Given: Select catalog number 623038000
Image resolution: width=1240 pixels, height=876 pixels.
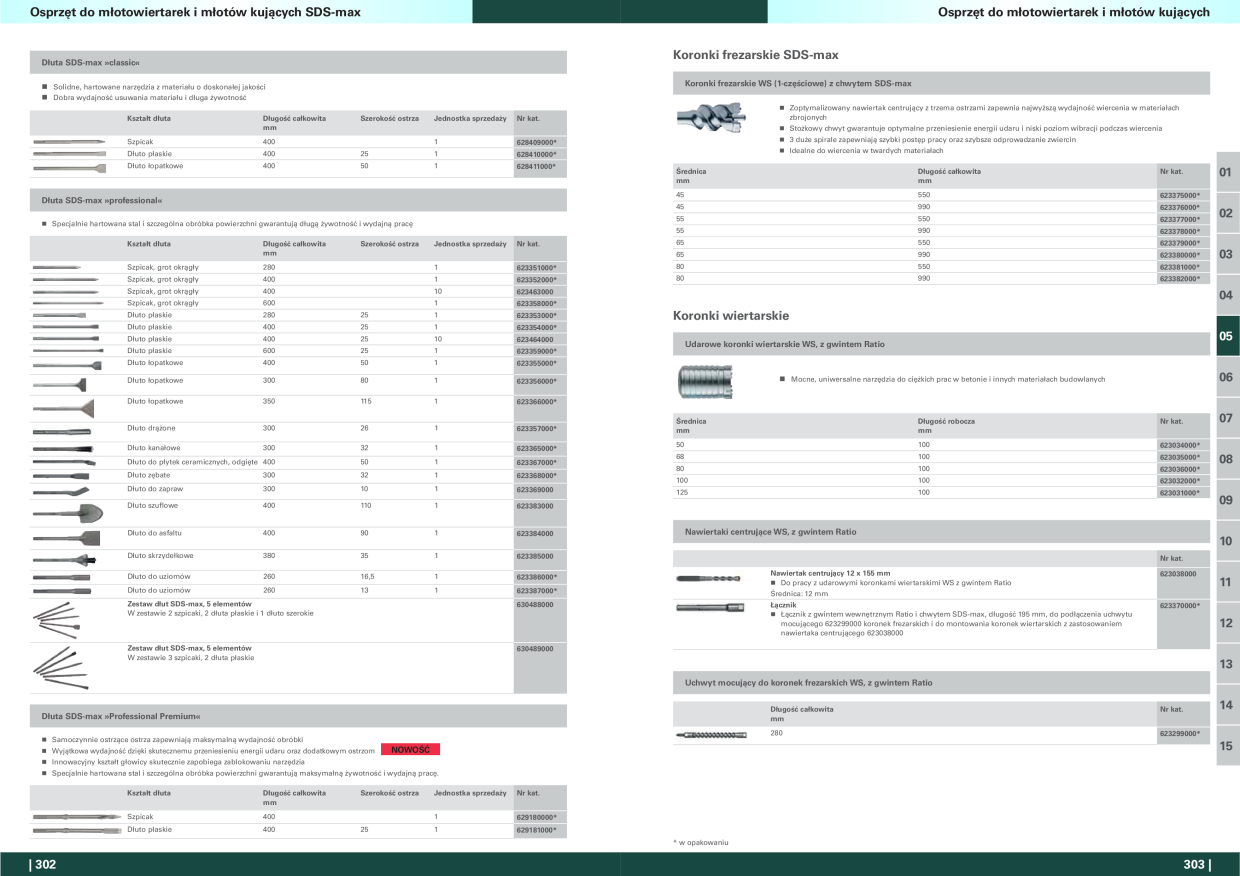Looking at the screenshot, I should coord(1178,574).
